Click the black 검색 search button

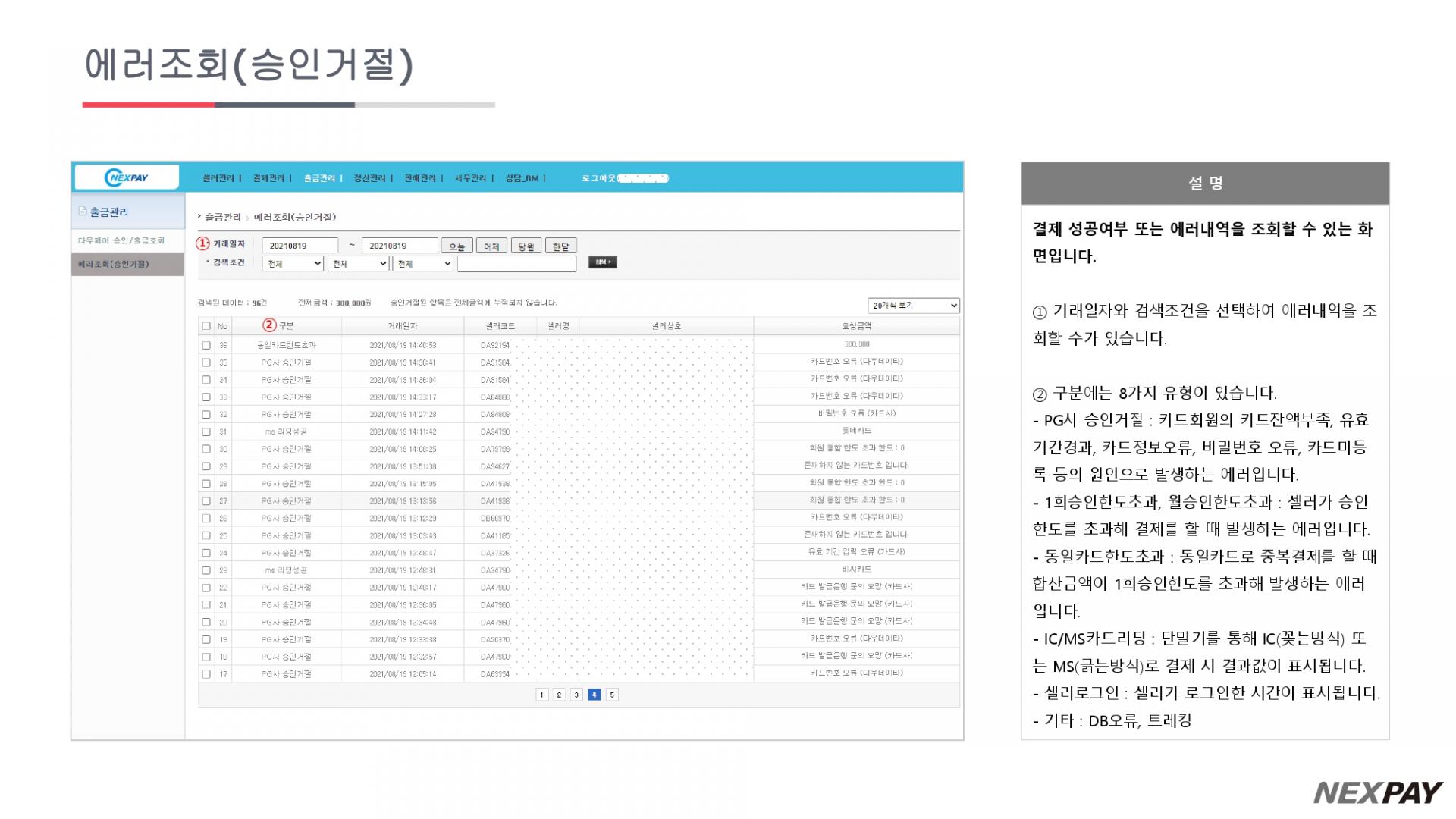coord(602,262)
